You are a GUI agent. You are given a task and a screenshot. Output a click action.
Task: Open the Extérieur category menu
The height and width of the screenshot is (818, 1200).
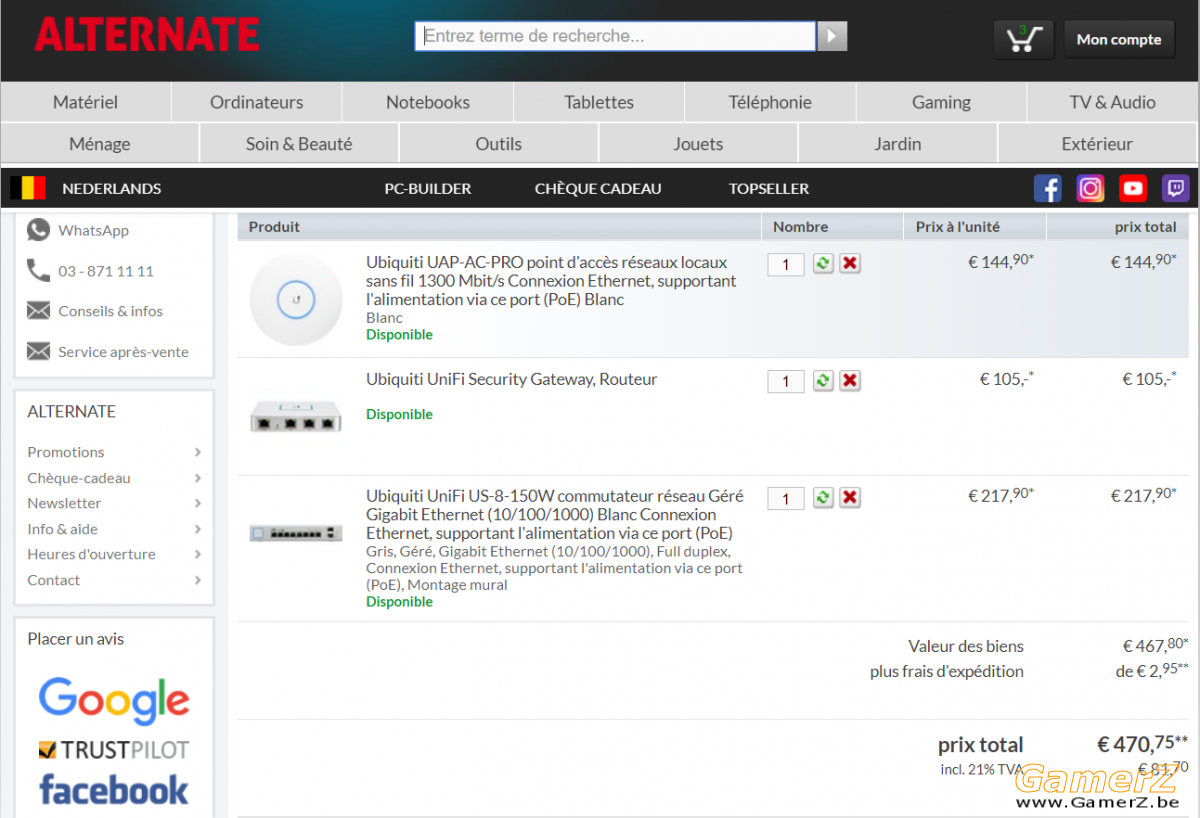1097,144
